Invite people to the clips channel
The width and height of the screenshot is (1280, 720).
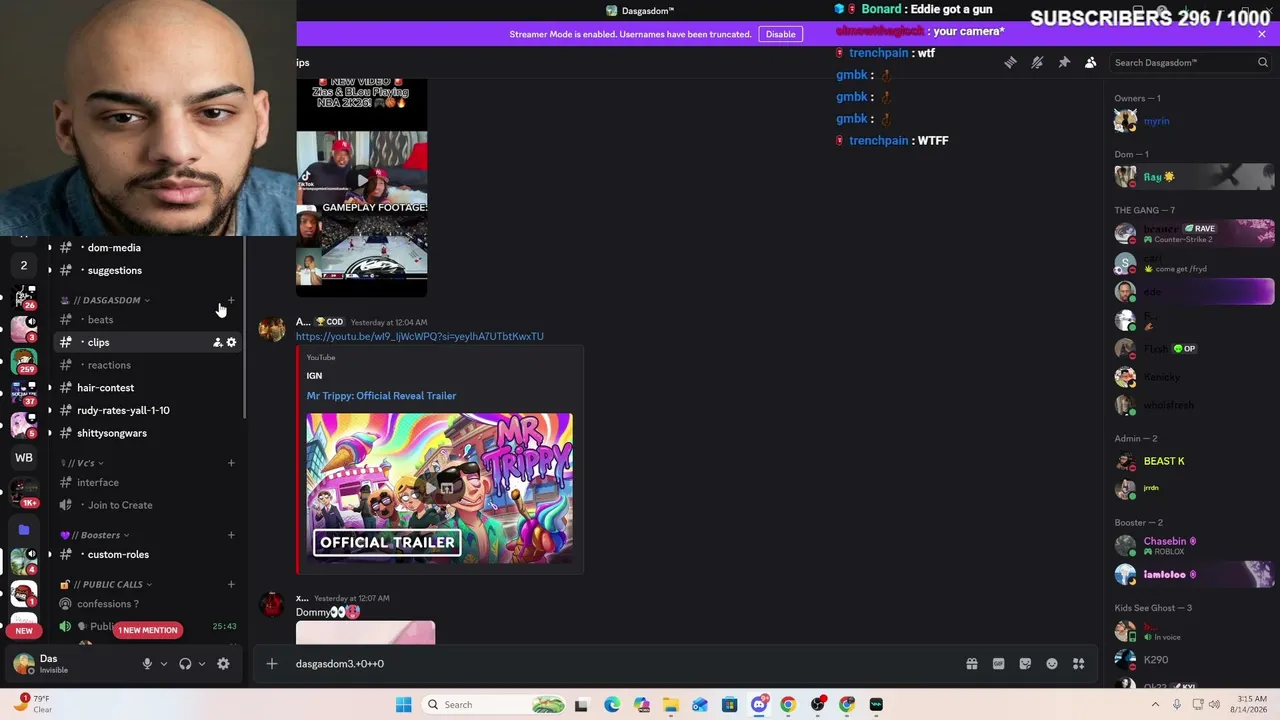[217, 342]
